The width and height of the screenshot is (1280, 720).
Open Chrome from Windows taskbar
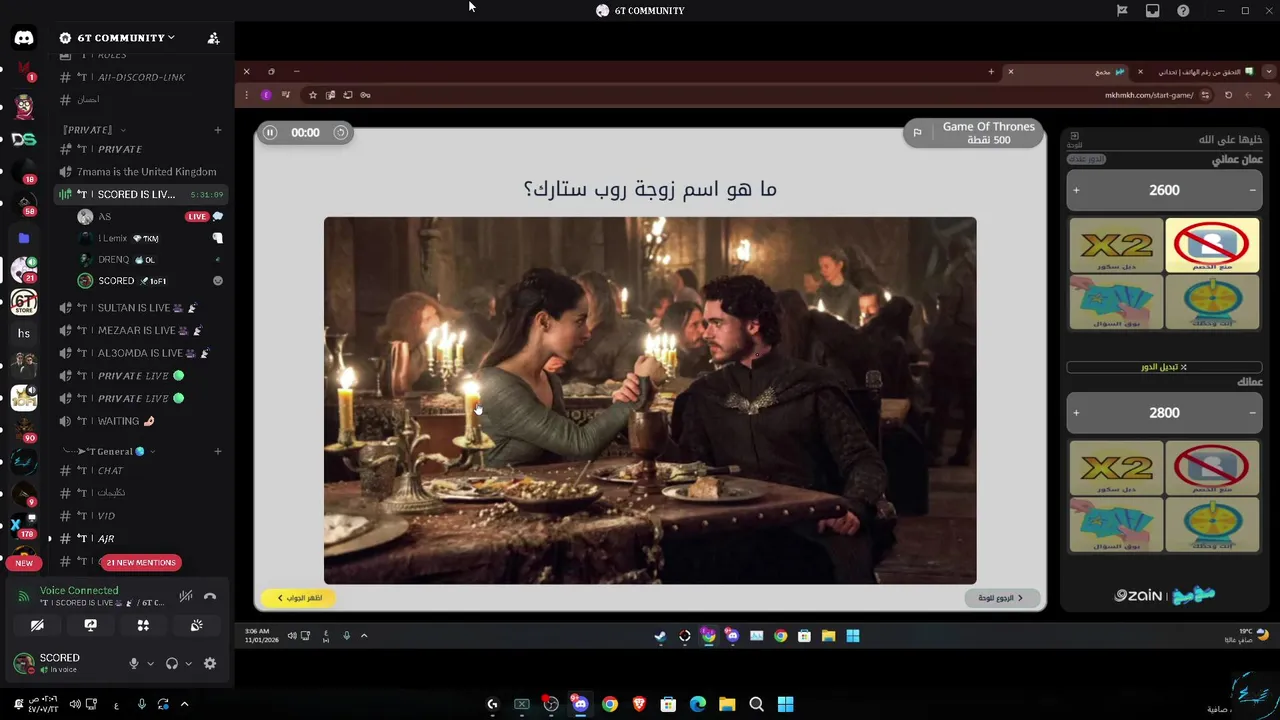coord(610,704)
